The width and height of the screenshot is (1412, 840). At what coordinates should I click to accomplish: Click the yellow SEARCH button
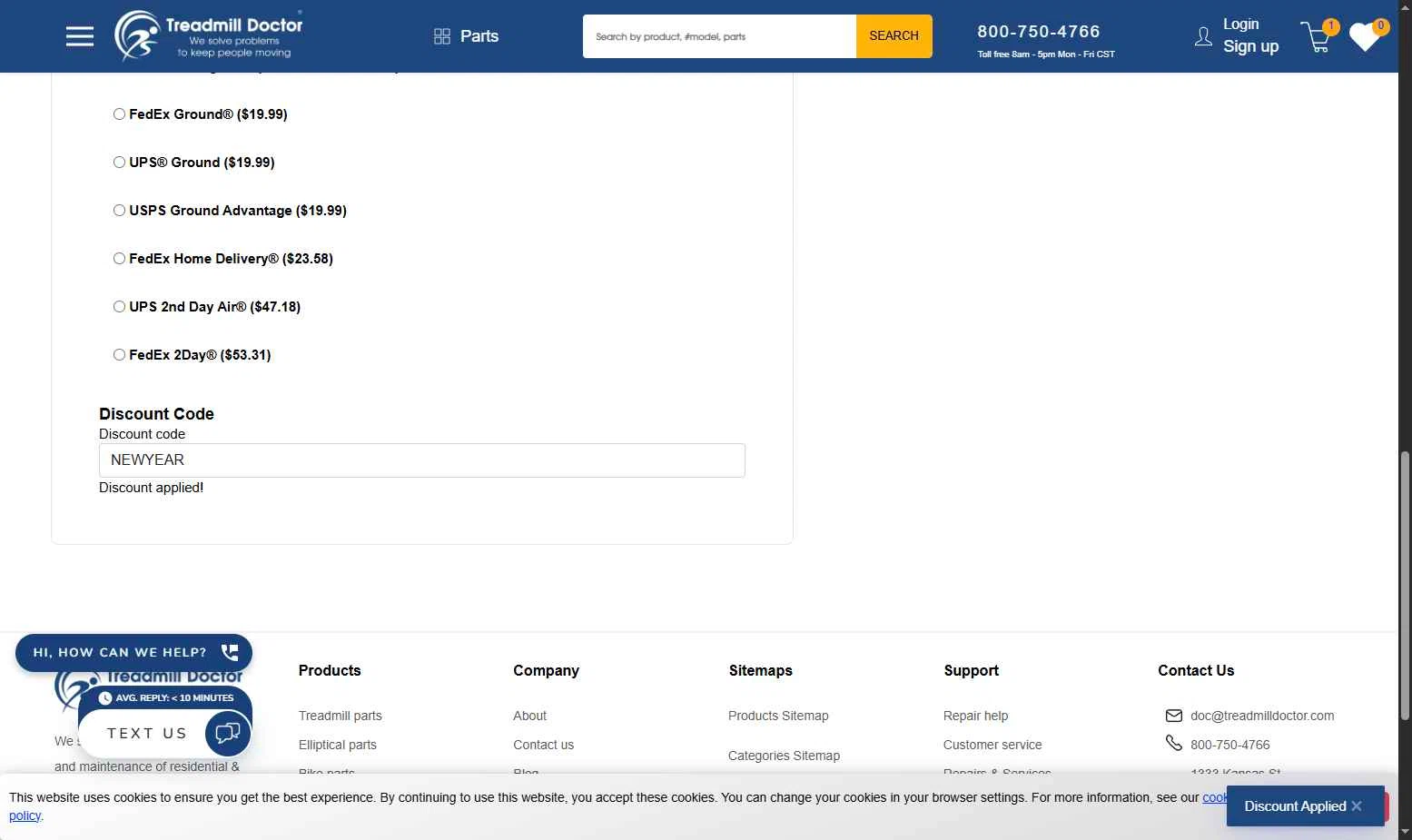(x=894, y=36)
